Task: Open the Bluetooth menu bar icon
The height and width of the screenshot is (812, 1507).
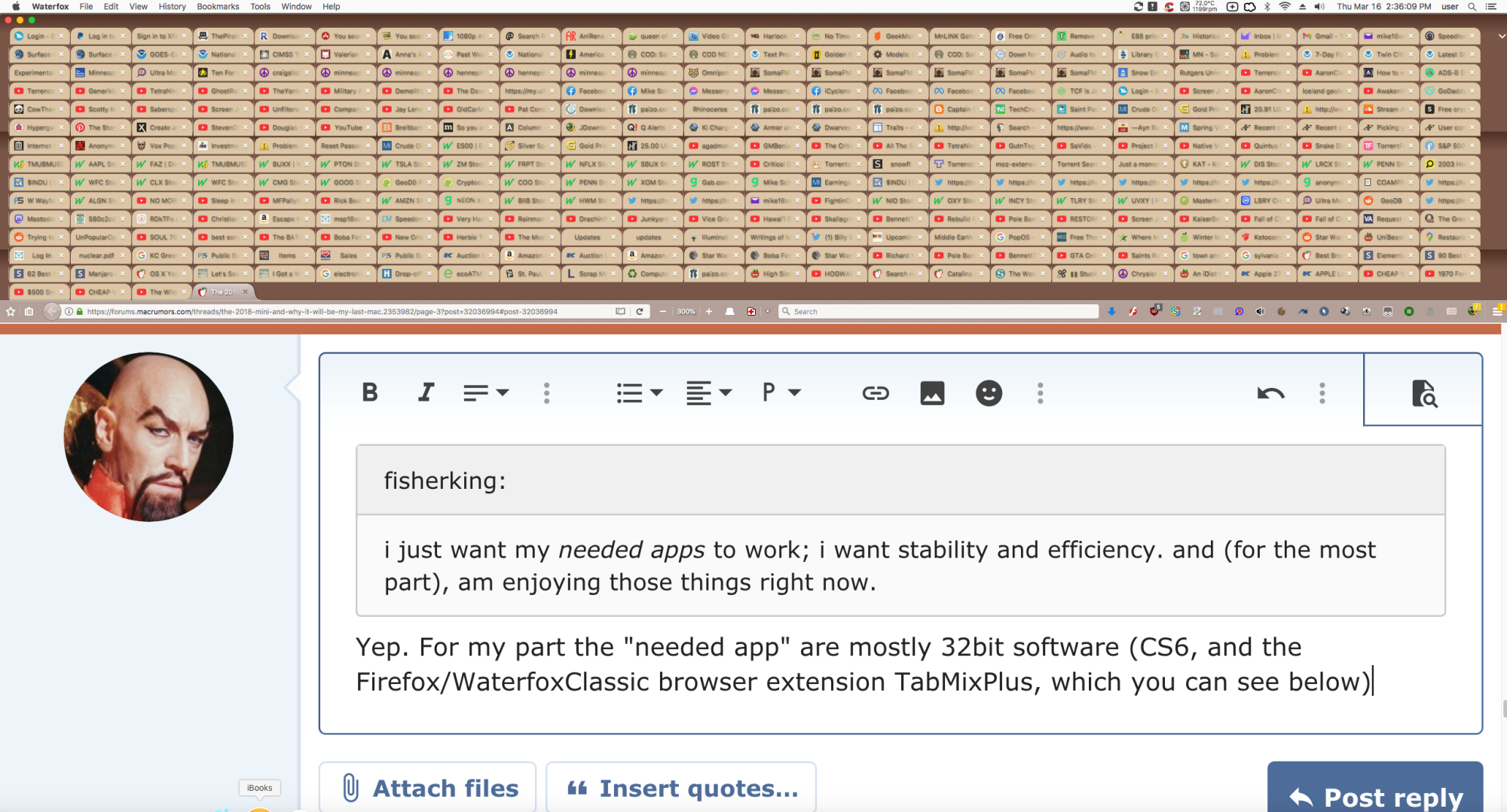Action: [1267, 6]
